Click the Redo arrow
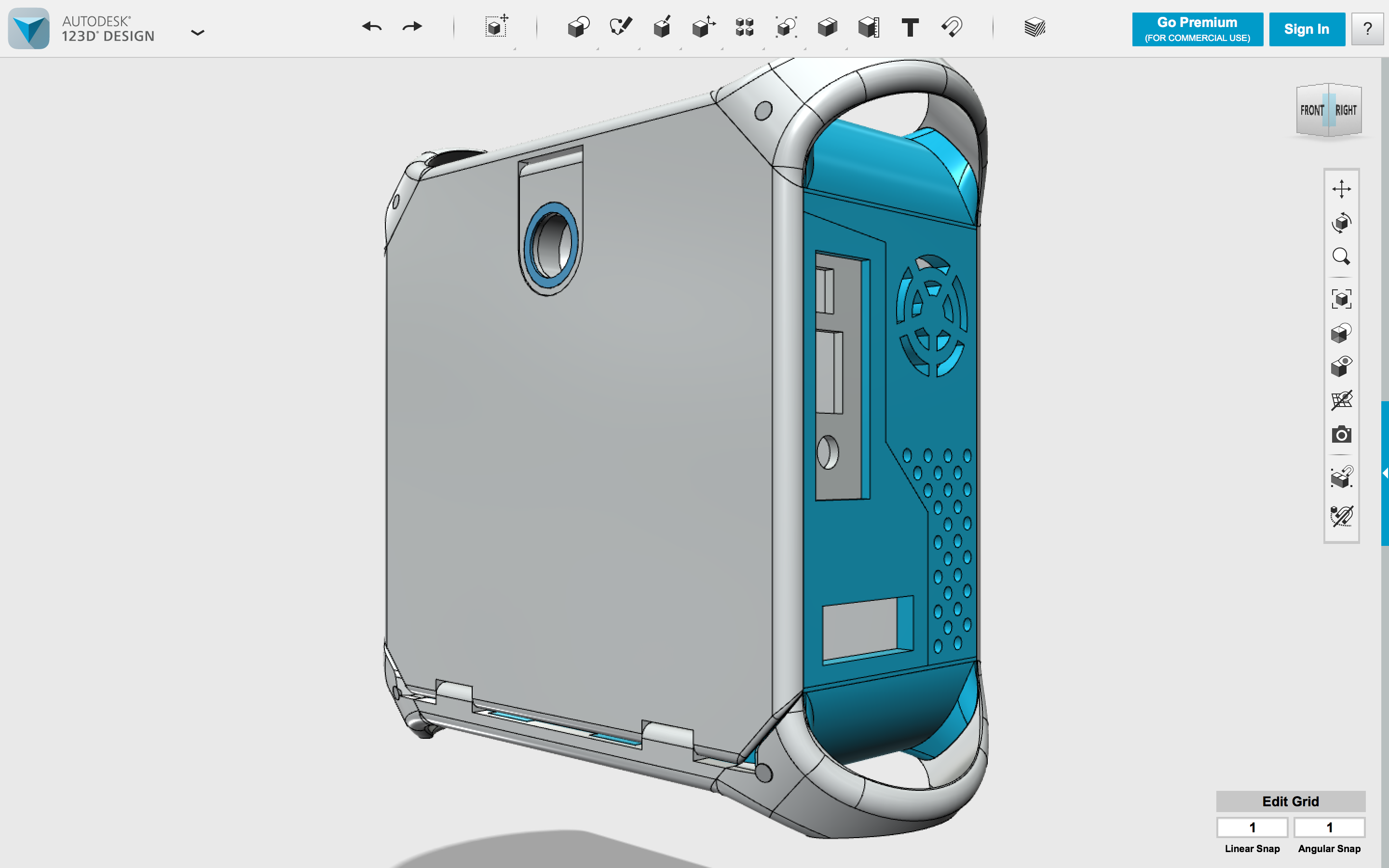The width and height of the screenshot is (1389, 868). point(412,27)
